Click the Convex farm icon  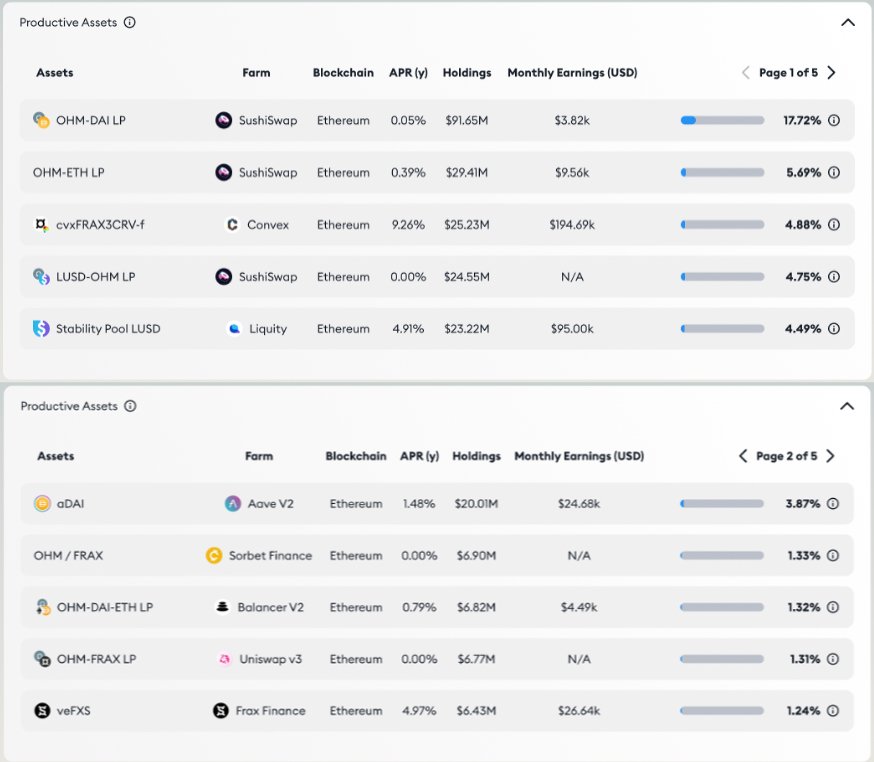point(232,225)
